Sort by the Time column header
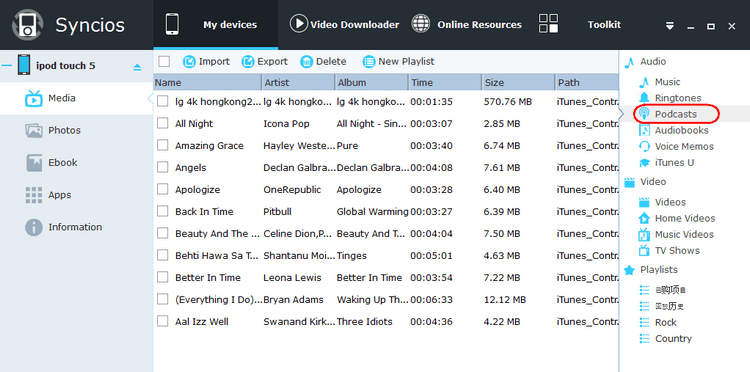Screen dimensions: 750x372 pos(445,82)
